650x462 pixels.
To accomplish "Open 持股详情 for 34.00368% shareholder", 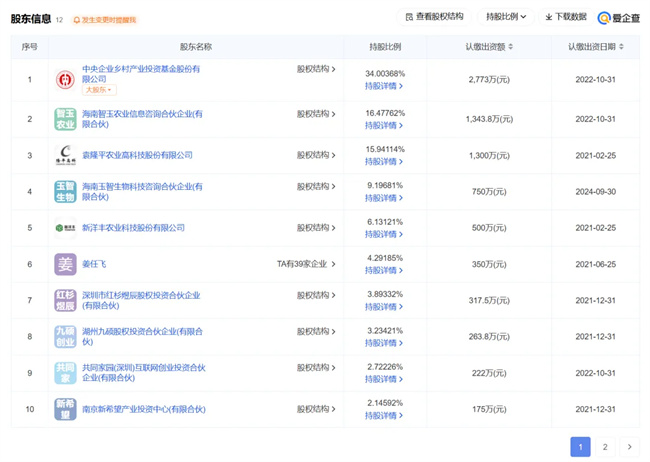I will pos(384,87).
